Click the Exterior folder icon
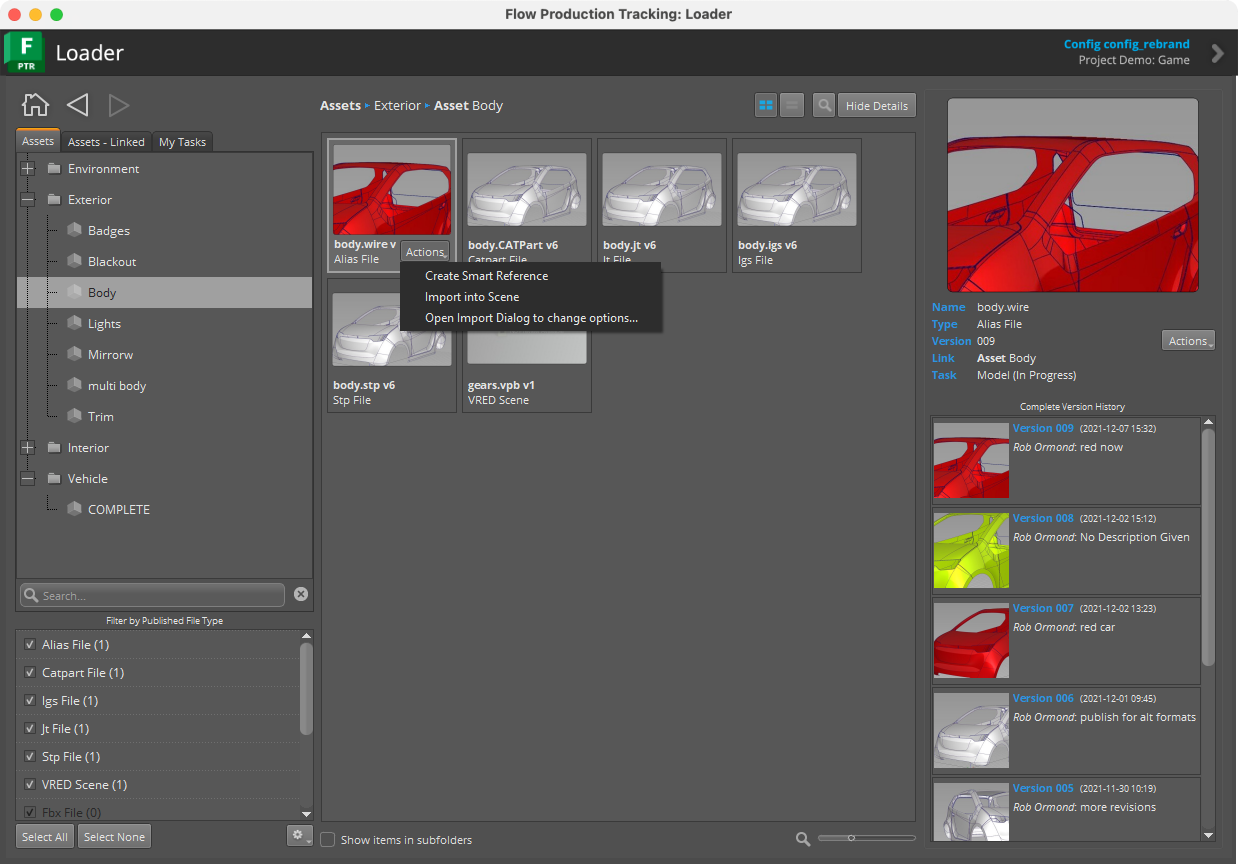This screenshot has height=864, width=1238. (x=54, y=199)
